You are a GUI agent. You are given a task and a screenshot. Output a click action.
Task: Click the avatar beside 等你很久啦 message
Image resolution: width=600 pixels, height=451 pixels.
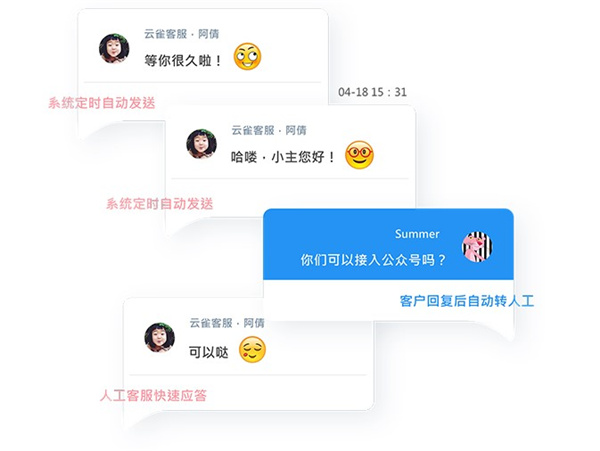click(114, 49)
